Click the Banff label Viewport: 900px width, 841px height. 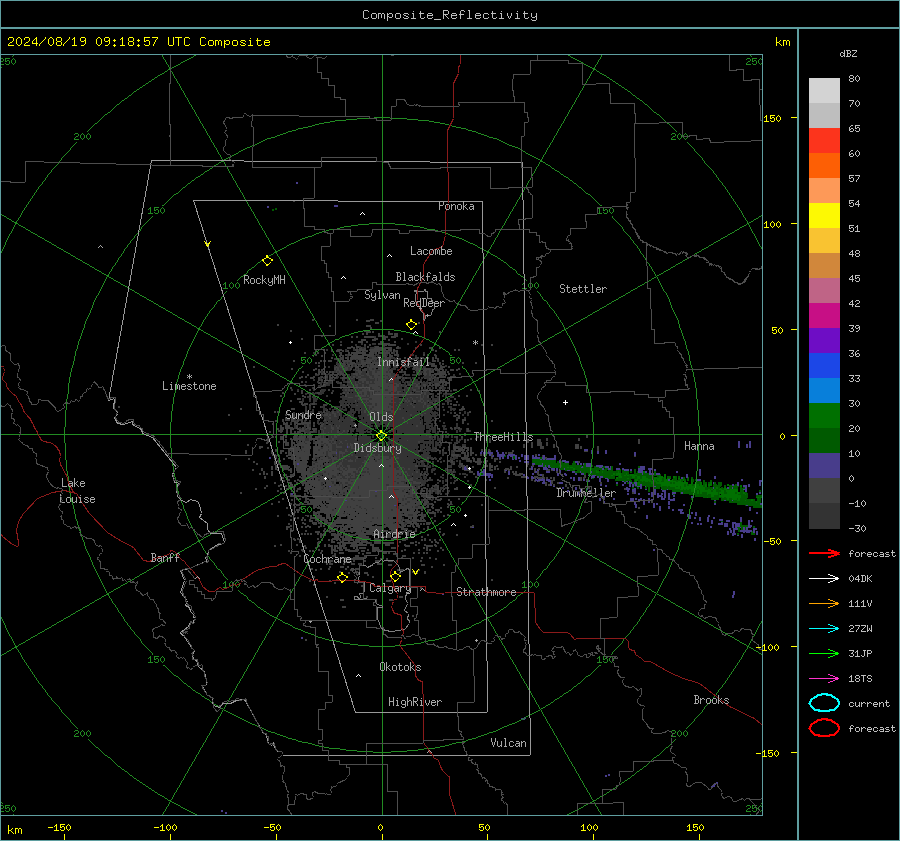165,557
